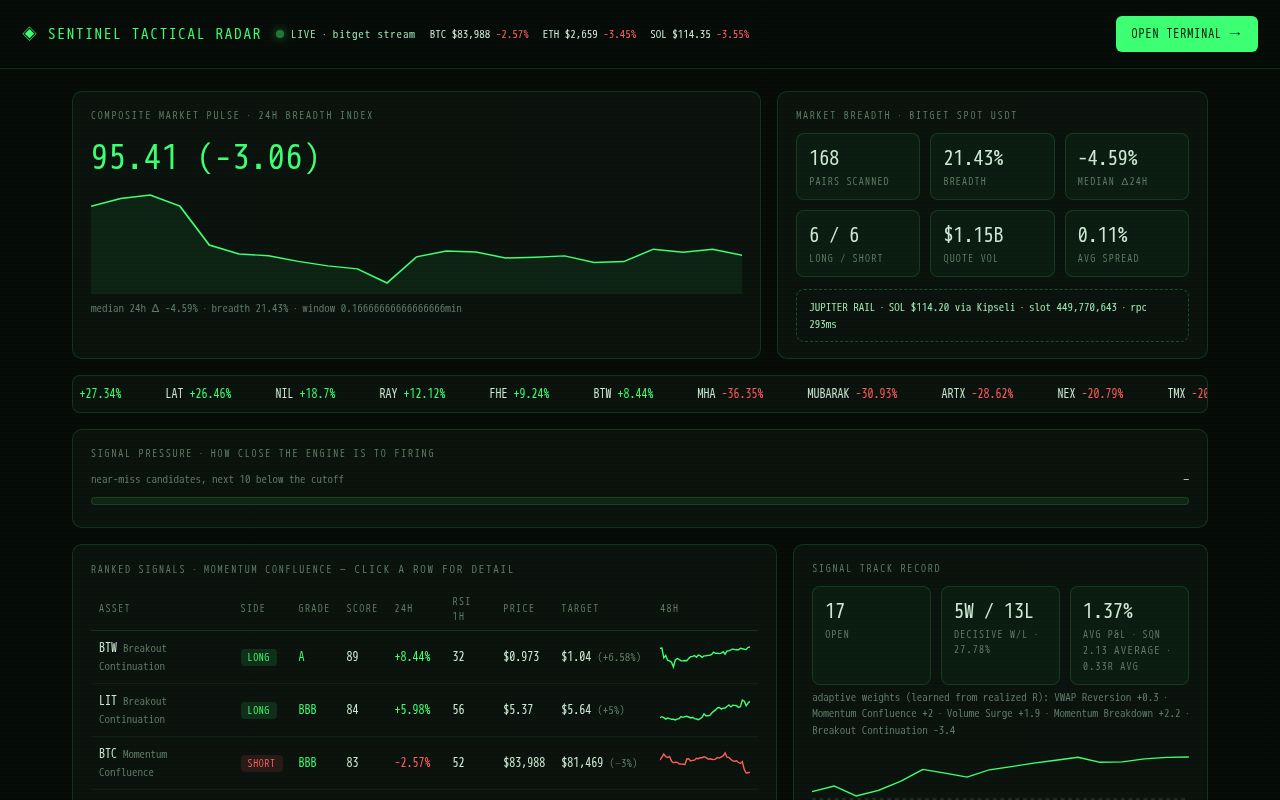The image size is (1280, 800).
Task: Click the $81,469 (-3%) target cell
Action: pos(599,763)
